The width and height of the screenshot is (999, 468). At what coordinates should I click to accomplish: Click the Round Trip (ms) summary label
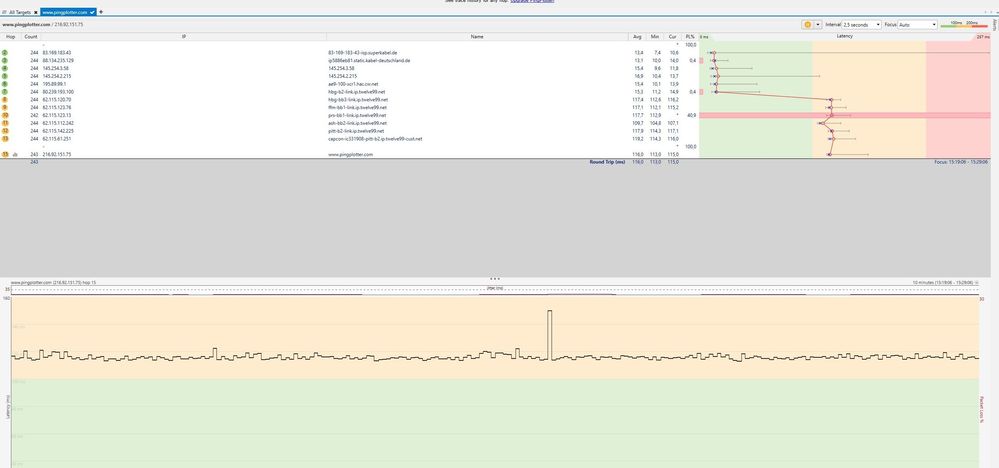point(607,162)
